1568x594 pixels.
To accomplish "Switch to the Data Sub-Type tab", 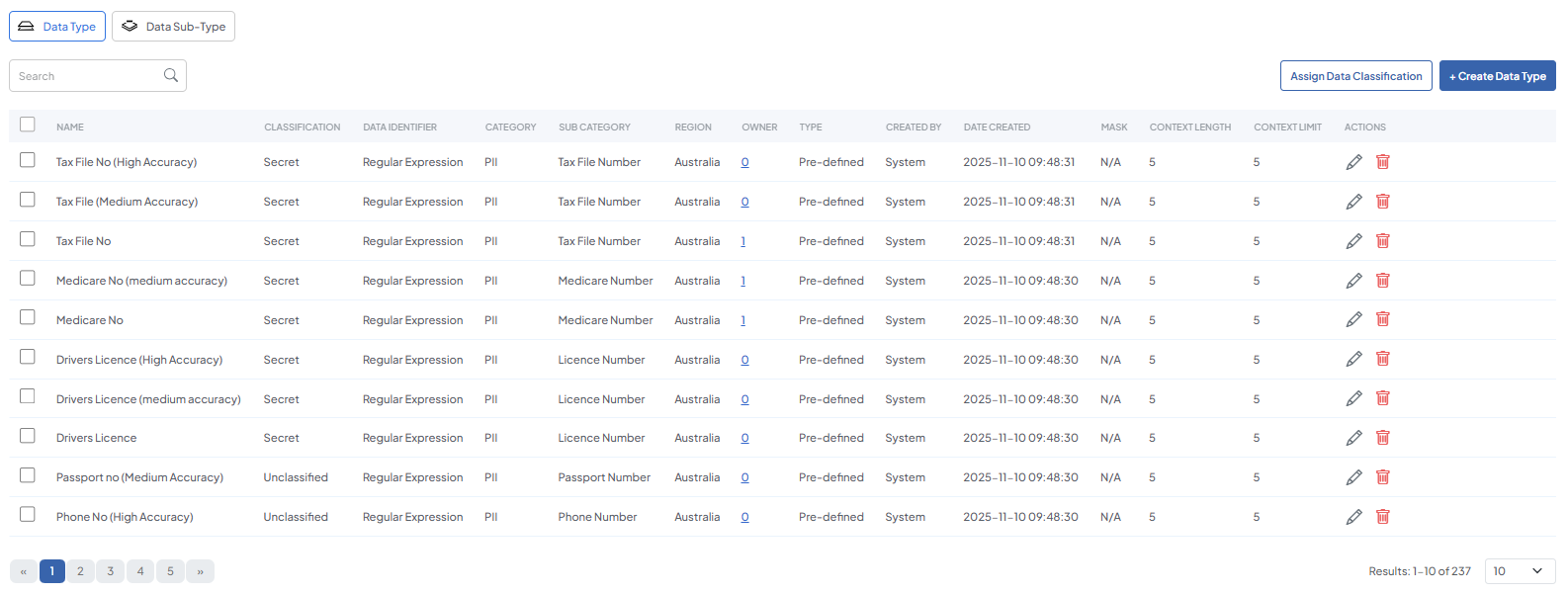I will click(x=173, y=27).
